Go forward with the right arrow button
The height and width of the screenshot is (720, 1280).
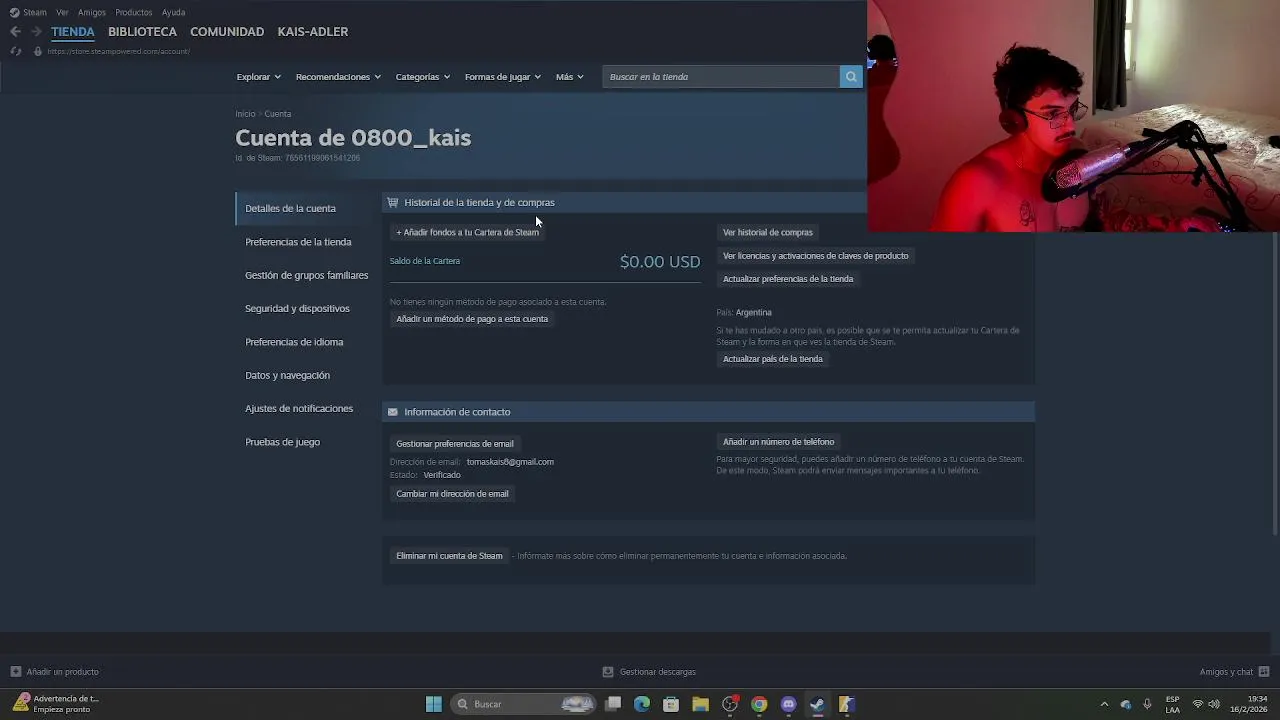[36, 32]
